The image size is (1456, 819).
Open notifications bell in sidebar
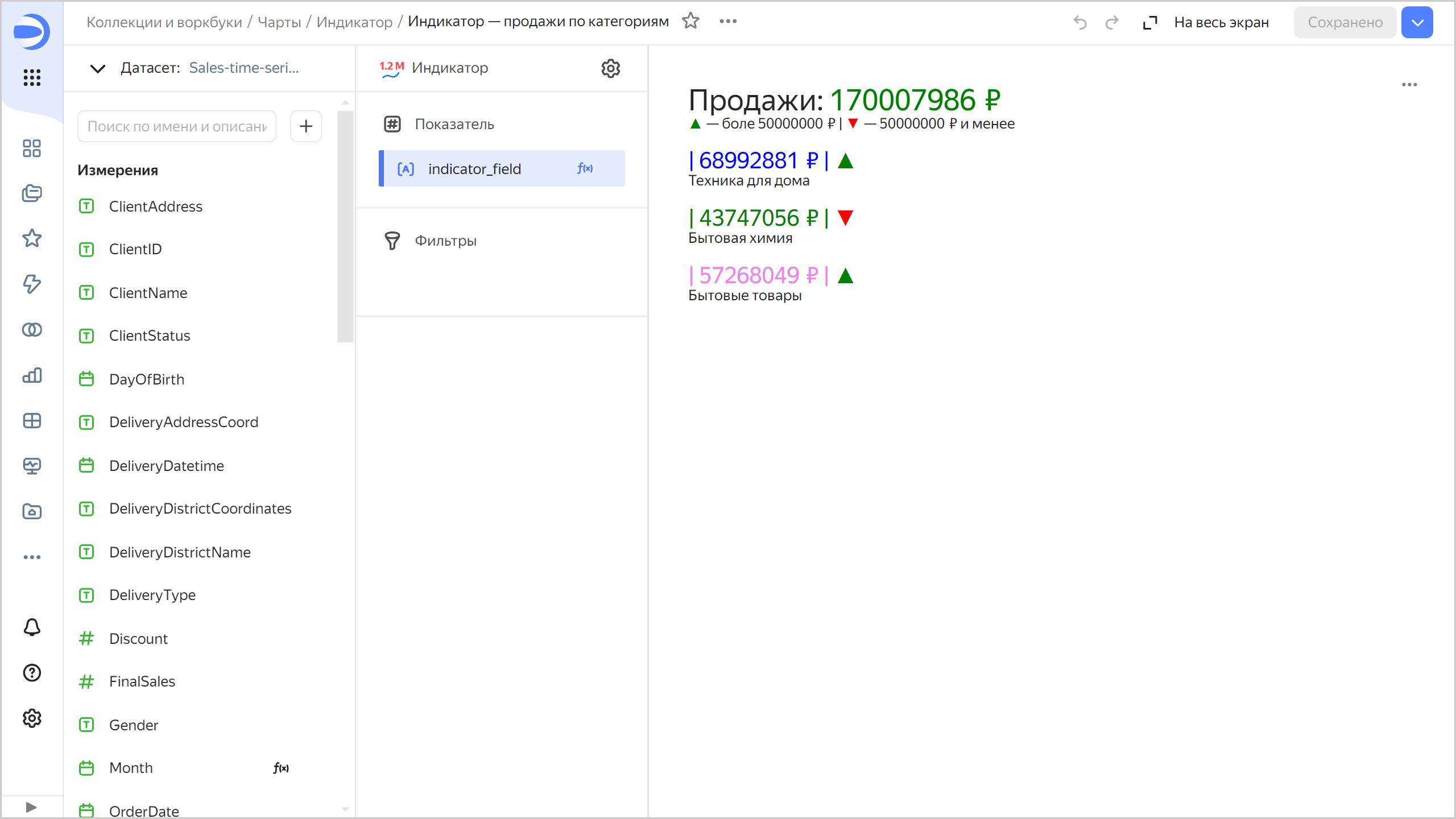click(32, 627)
